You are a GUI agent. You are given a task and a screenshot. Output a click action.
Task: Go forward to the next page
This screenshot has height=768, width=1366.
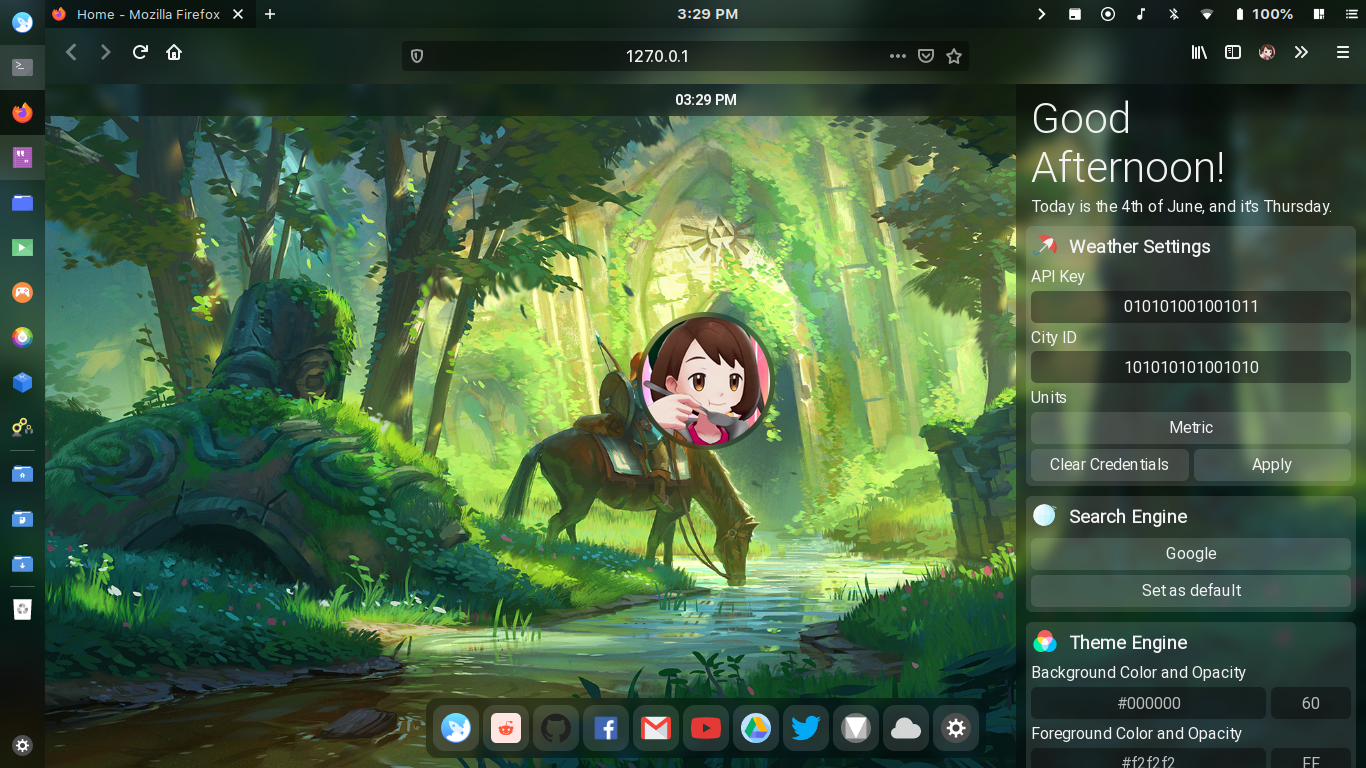105,52
